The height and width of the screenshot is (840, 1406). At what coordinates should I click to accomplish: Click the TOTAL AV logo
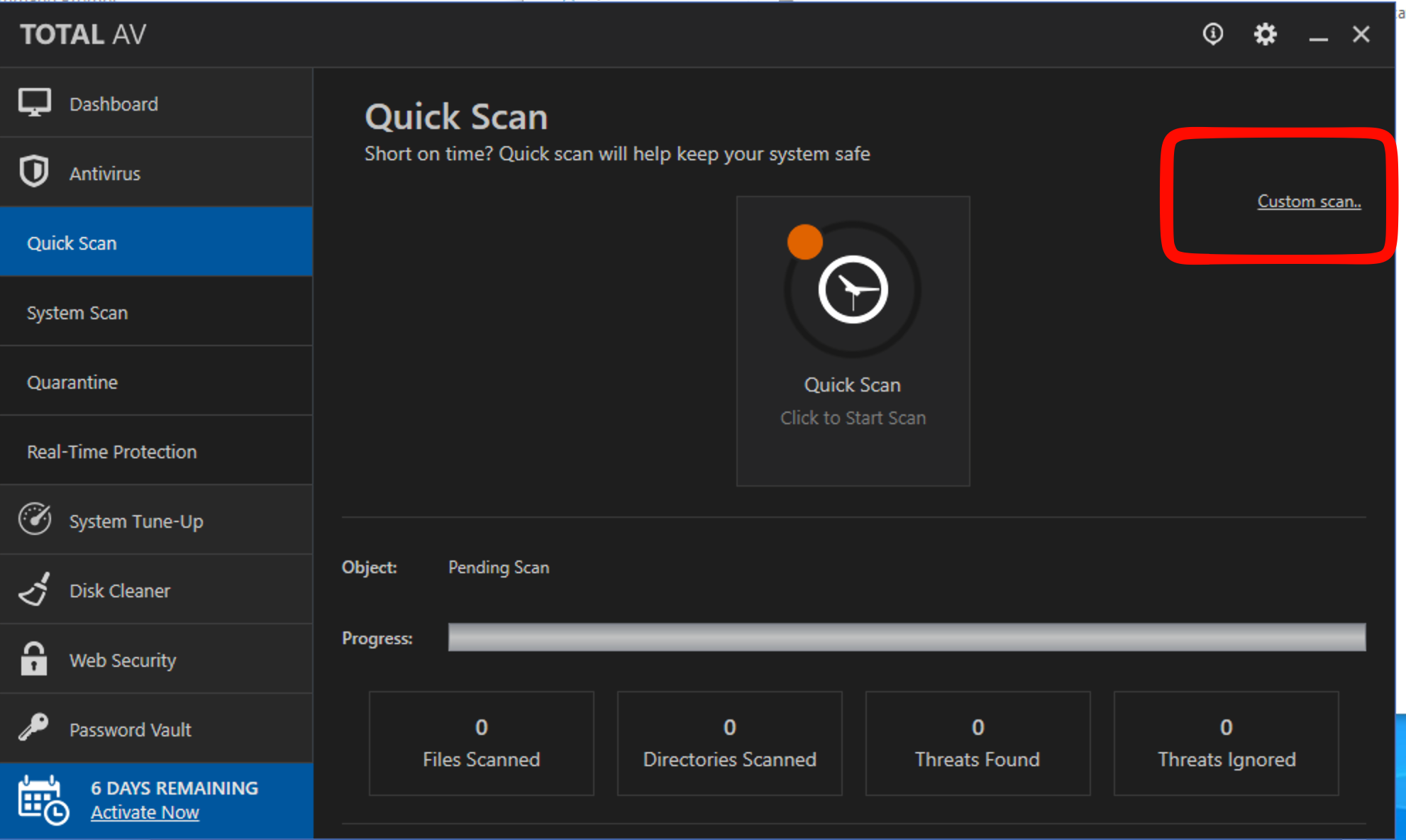click(83, 34)
